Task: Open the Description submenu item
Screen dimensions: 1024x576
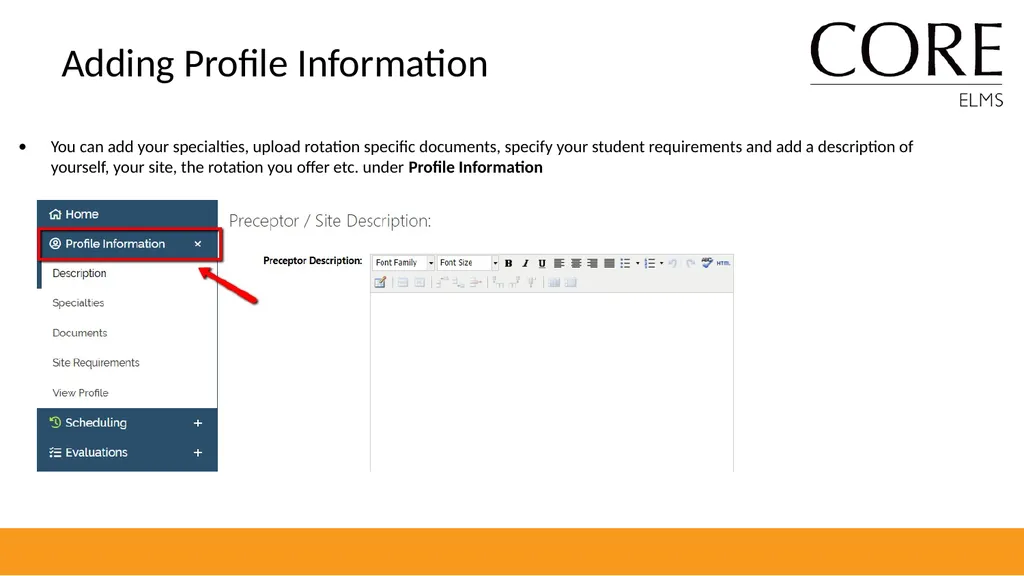Action: [79, 273]
